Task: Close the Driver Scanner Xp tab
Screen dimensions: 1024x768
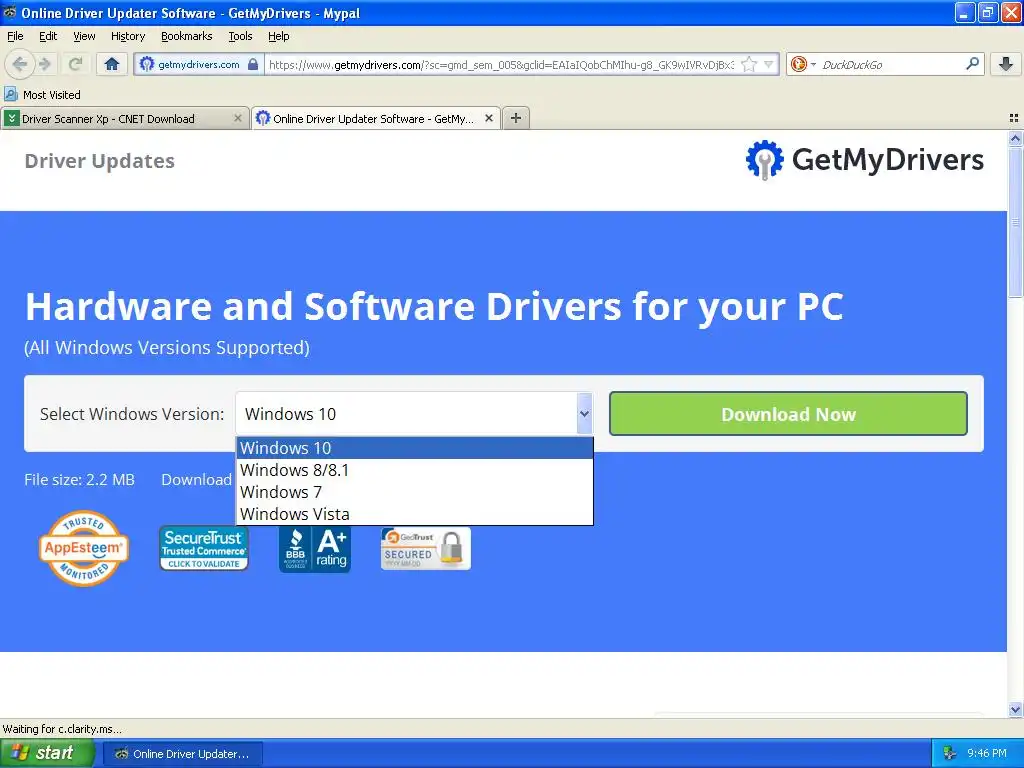Action: pyautogui.click(x=238, y=118)
